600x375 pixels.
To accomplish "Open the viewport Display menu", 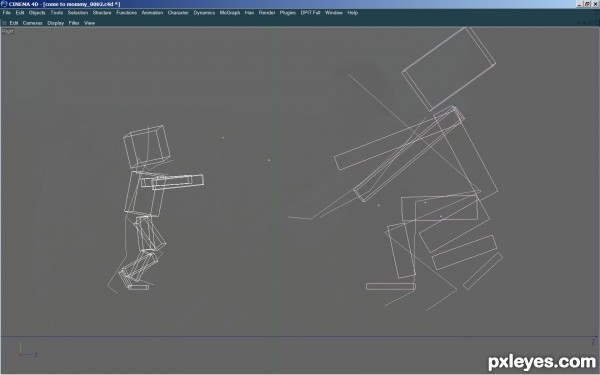I will (55, 23).
